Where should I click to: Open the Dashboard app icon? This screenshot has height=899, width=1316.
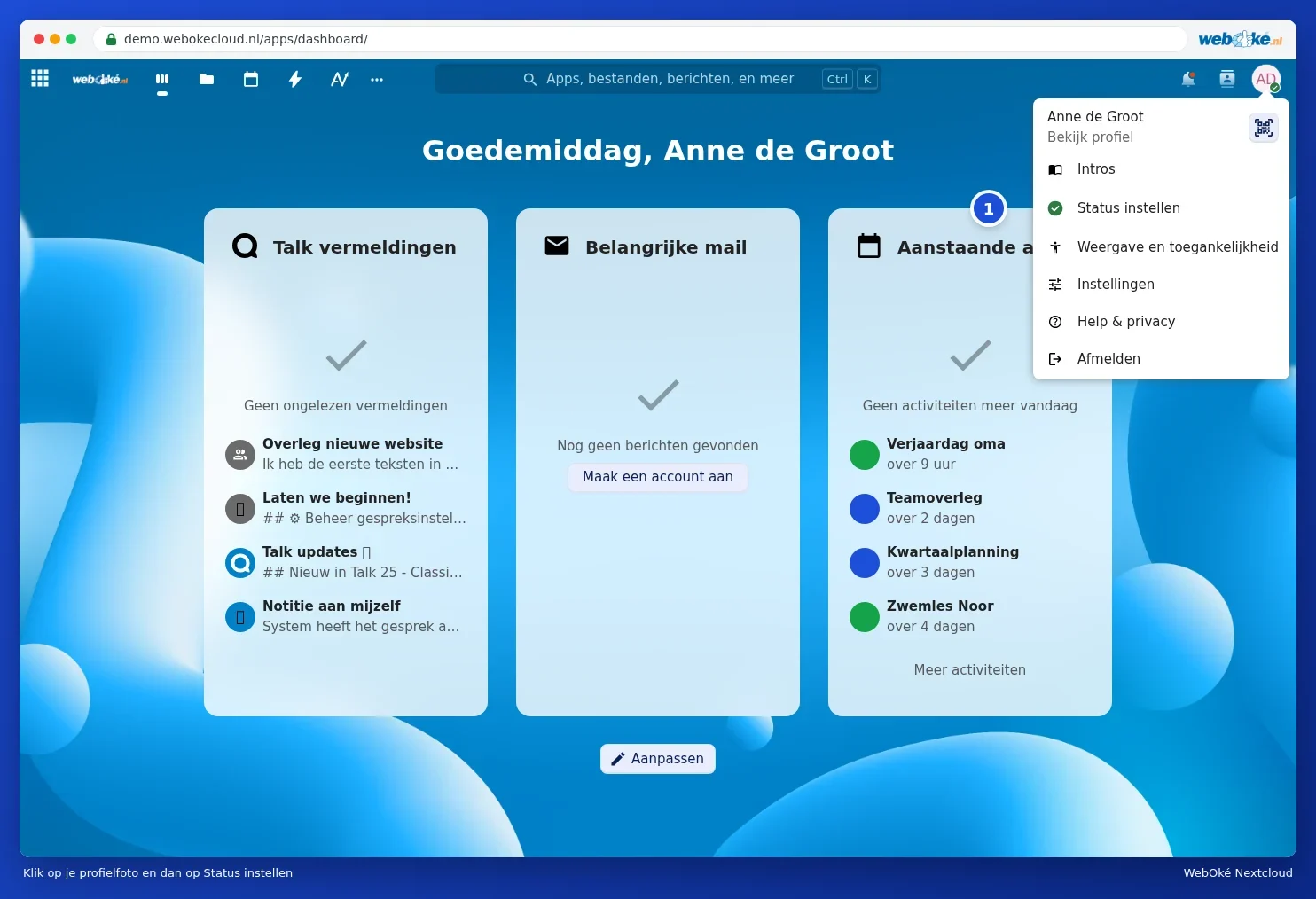tap(162, 79)
